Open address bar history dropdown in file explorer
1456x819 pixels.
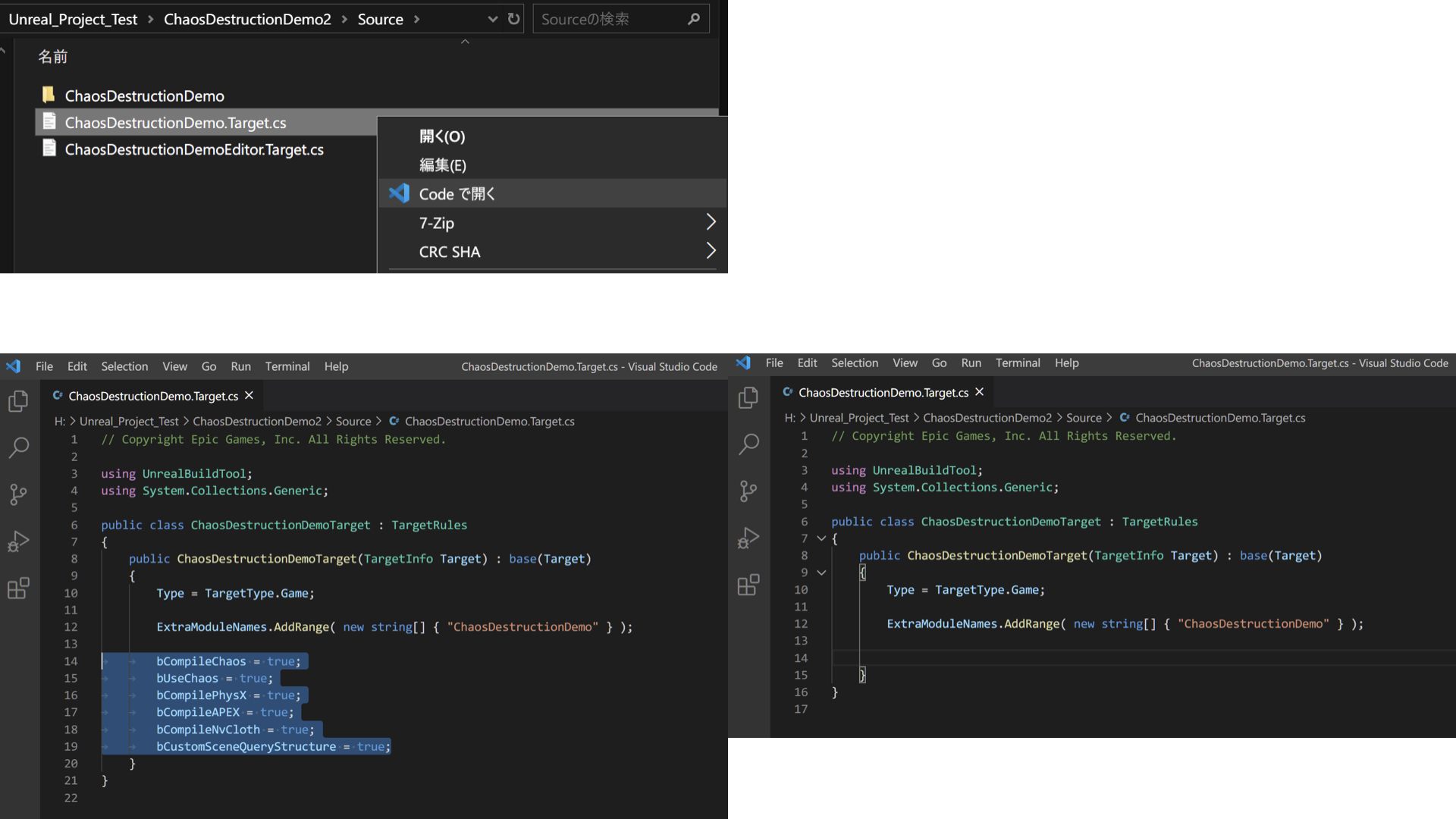(492, 19)
